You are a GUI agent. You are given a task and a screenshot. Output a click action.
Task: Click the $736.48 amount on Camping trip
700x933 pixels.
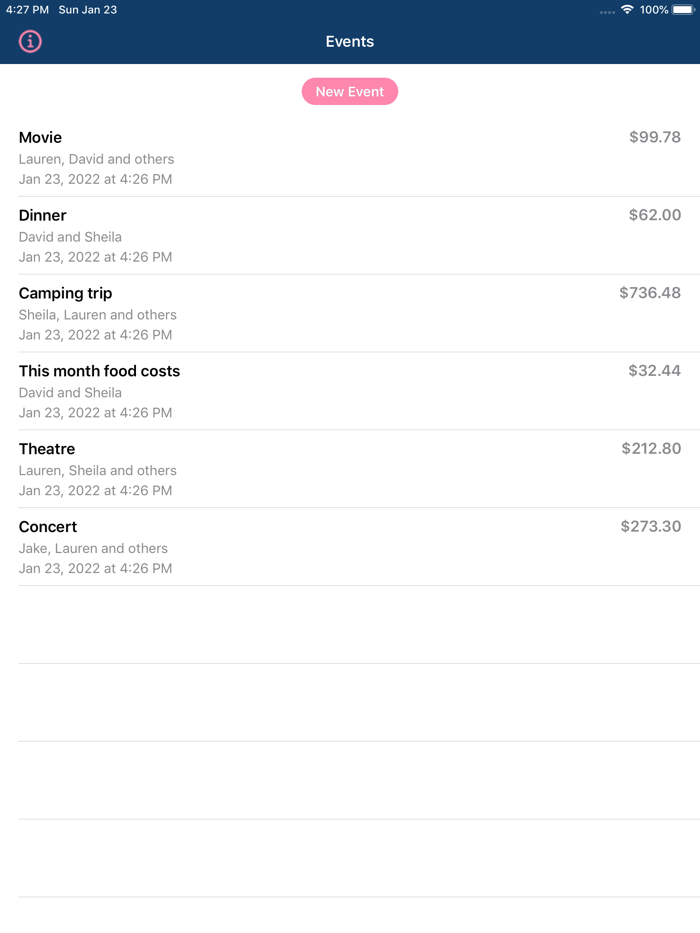click(651, 293)
